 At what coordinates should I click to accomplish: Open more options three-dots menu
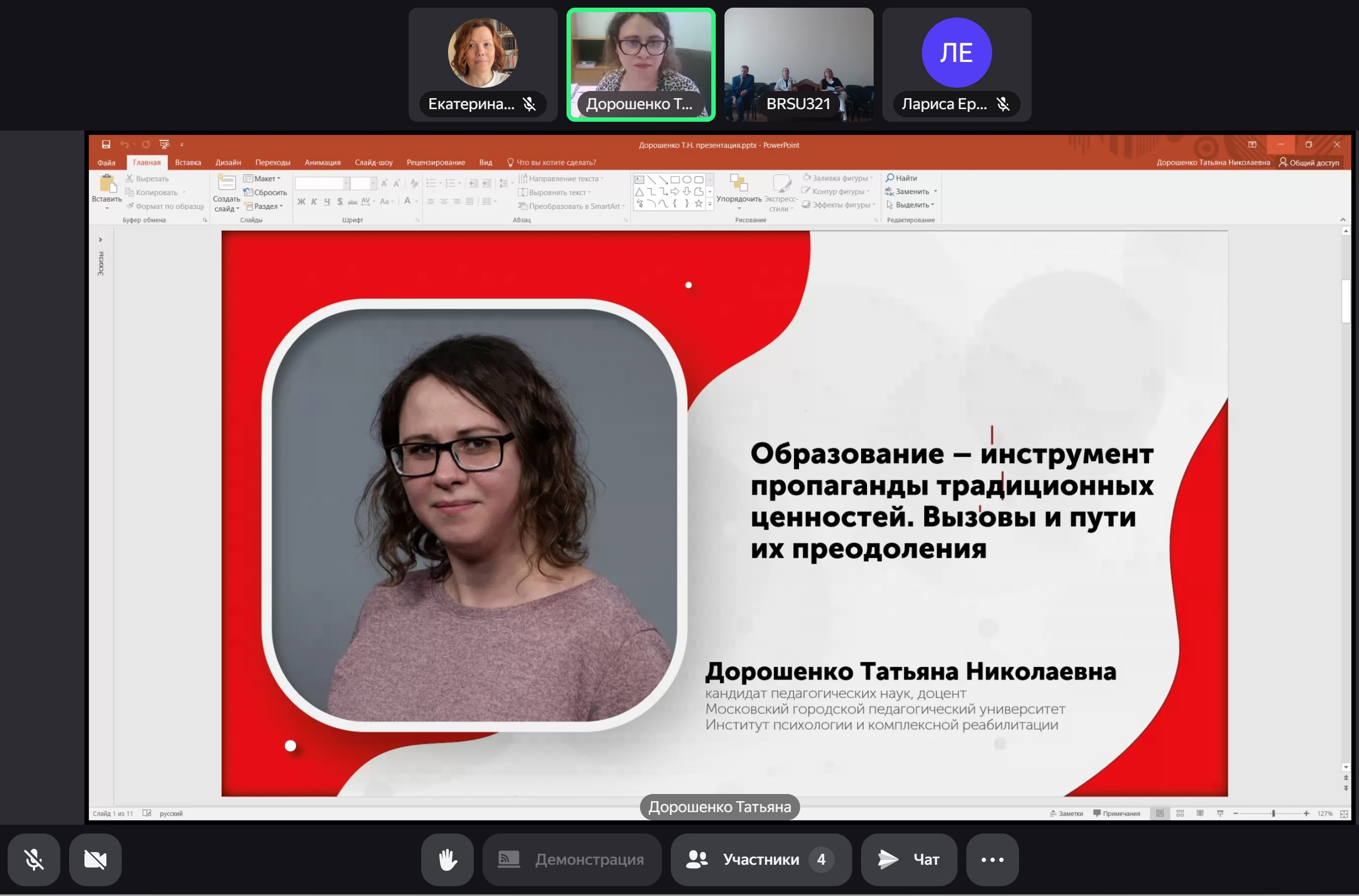[x=992, y=859]
